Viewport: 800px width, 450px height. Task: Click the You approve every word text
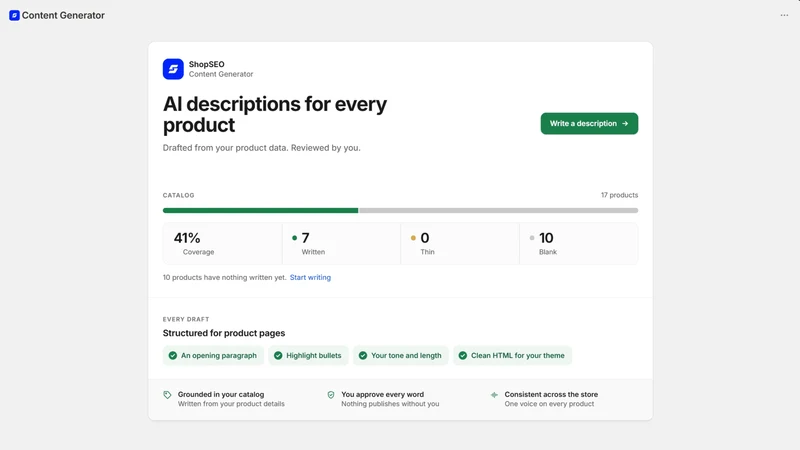tap(383, 394)
